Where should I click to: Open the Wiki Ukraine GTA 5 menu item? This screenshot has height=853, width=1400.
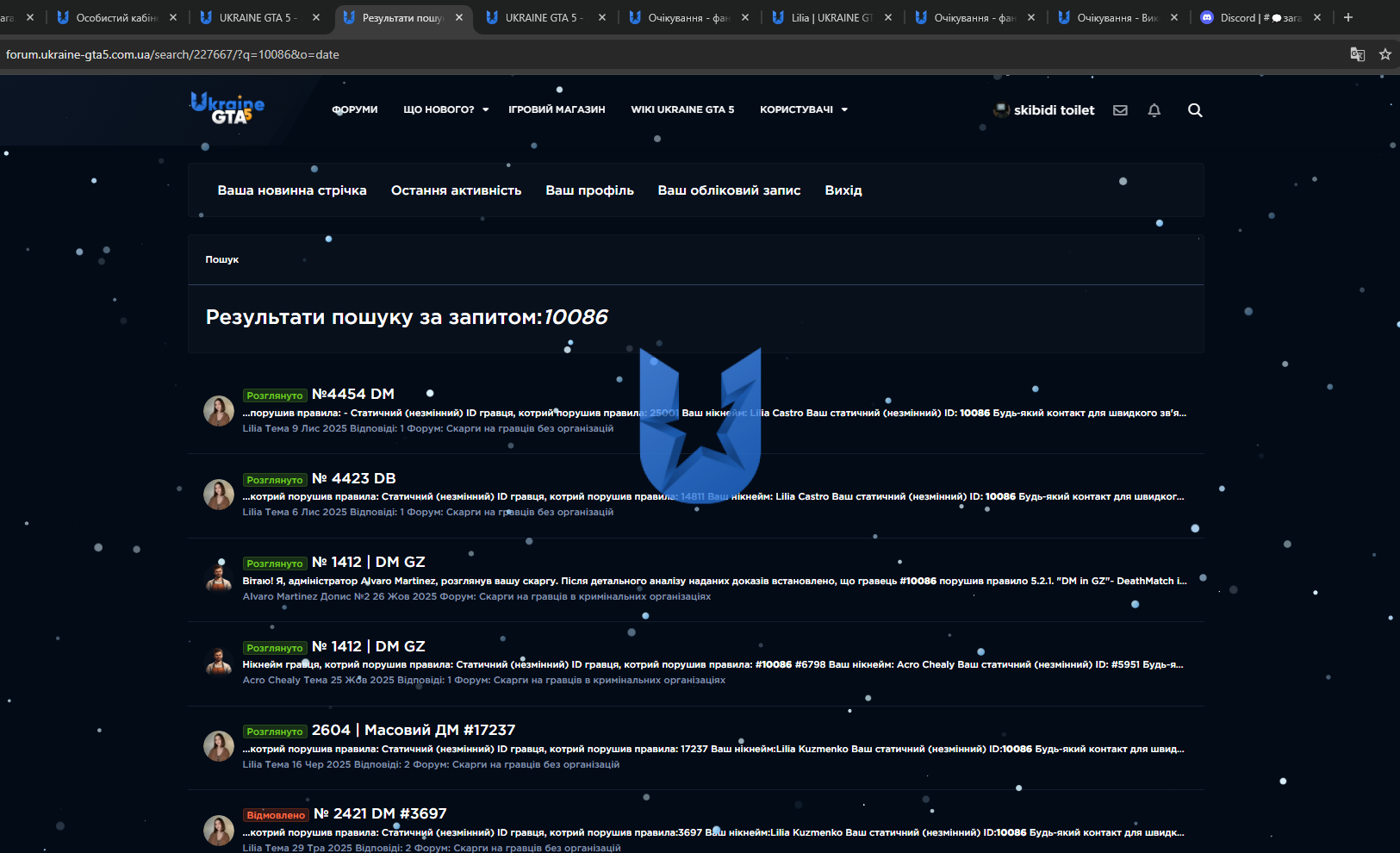pos(682,109)
